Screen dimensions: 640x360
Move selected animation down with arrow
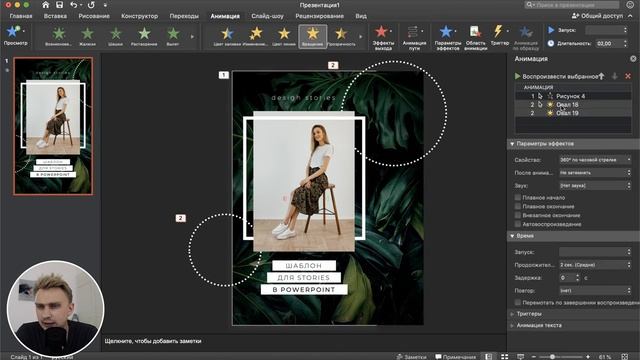[x=615, y=76]
